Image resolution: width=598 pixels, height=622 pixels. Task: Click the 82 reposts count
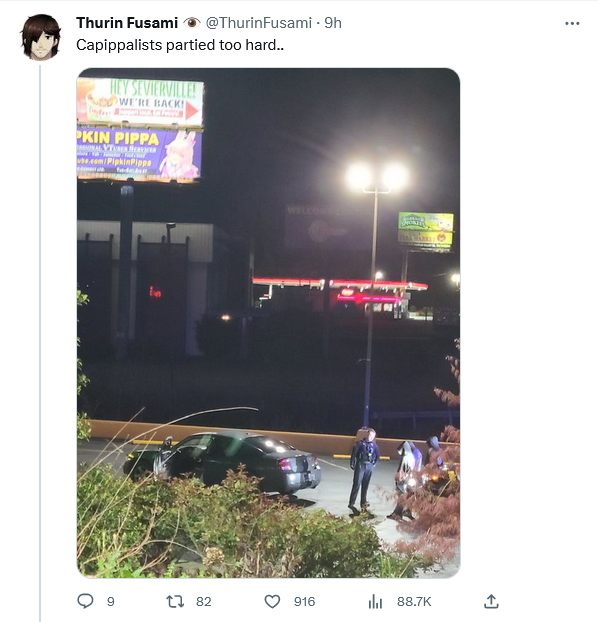click(204, 601)
